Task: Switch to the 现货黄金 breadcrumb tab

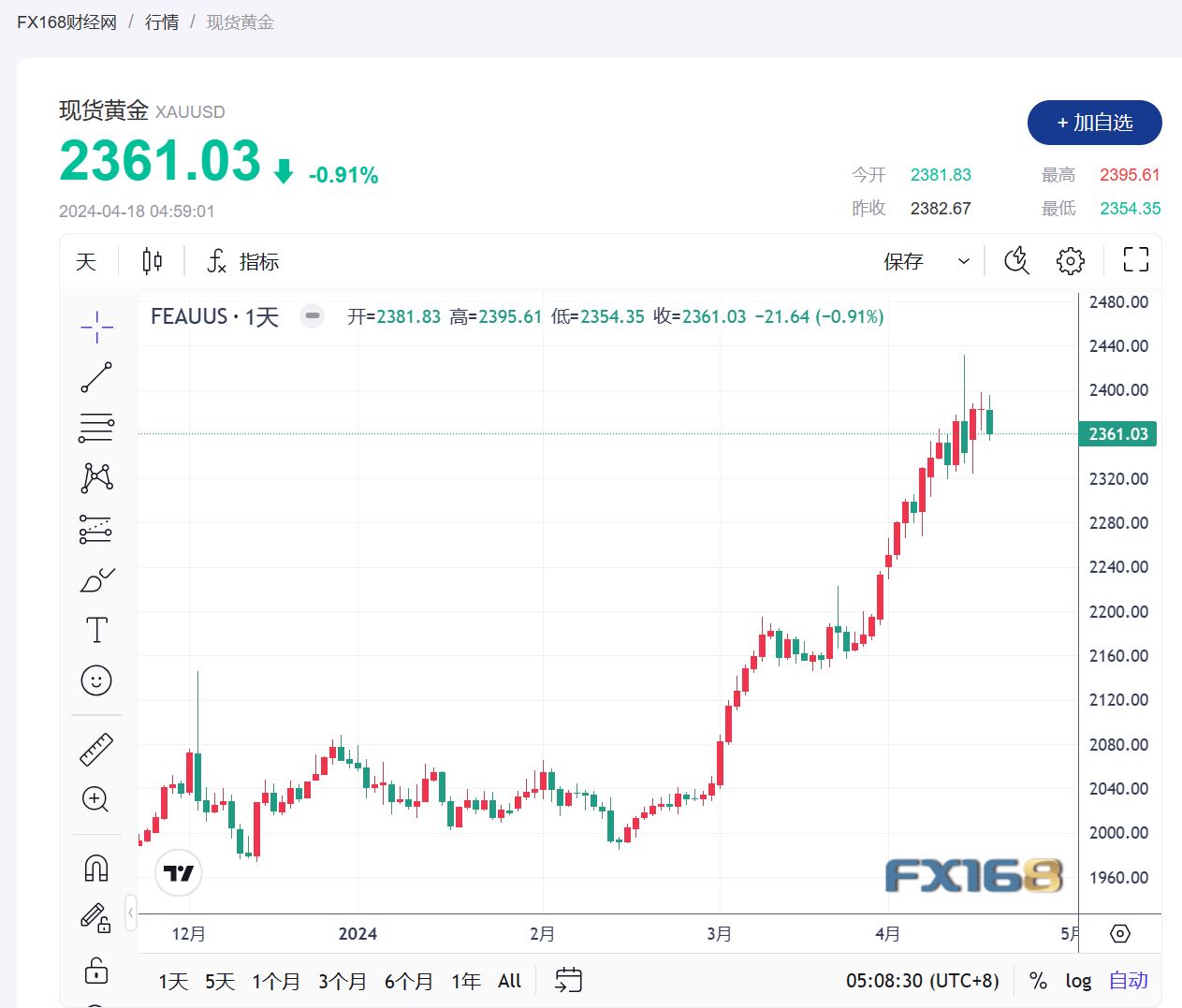Action: [240, 22]
